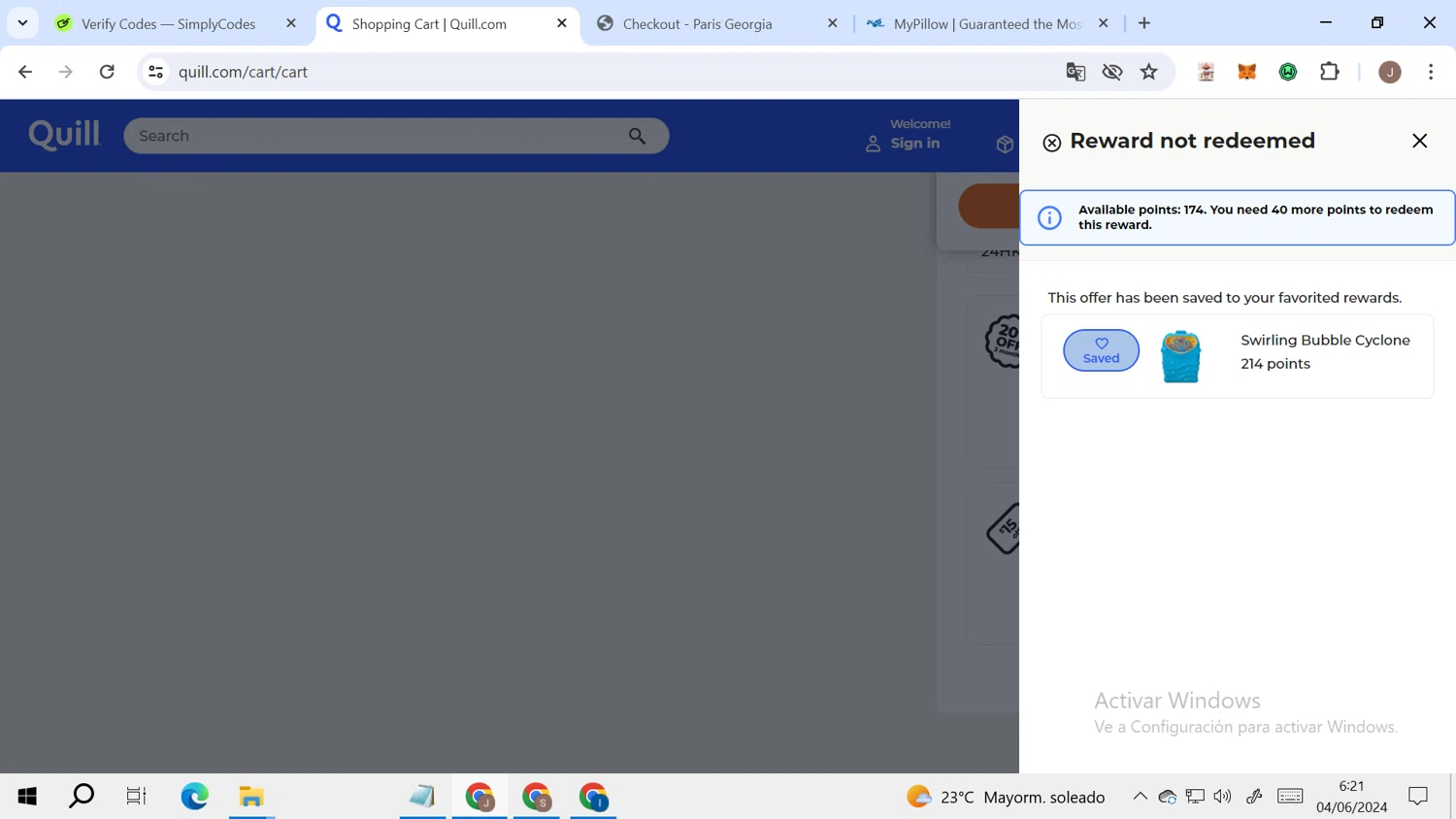Open the Sign in link
The height and width of the screenshot is (819, 1456).
tap(914, 144)
